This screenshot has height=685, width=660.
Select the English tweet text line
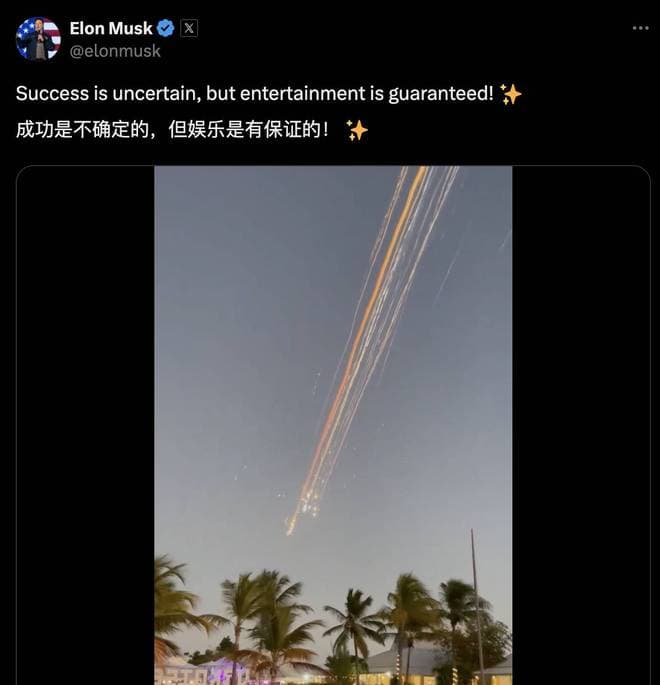click(x=269, y=93)
